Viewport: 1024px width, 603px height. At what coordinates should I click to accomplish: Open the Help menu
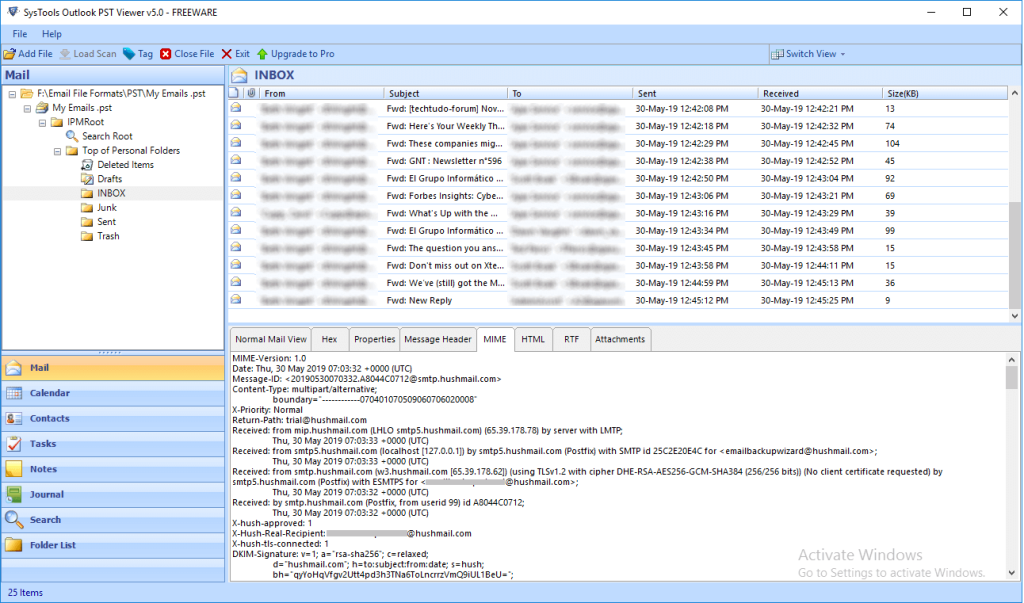click(52, 34)
